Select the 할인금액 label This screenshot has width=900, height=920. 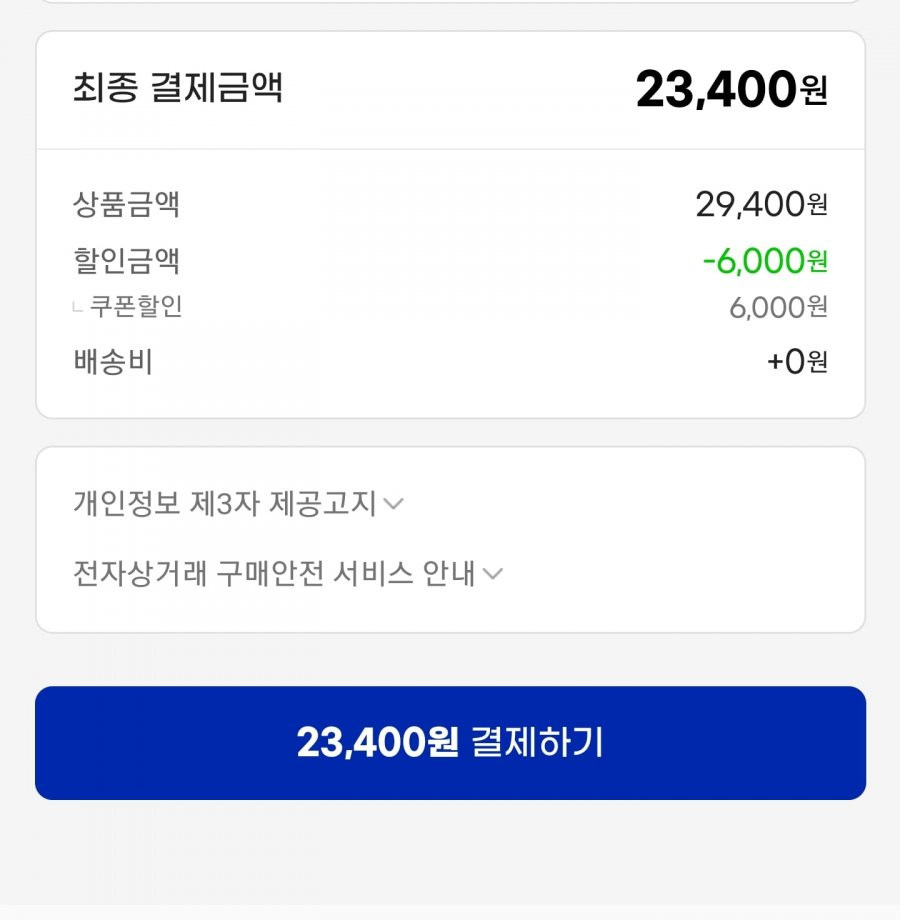click(126, 261)
